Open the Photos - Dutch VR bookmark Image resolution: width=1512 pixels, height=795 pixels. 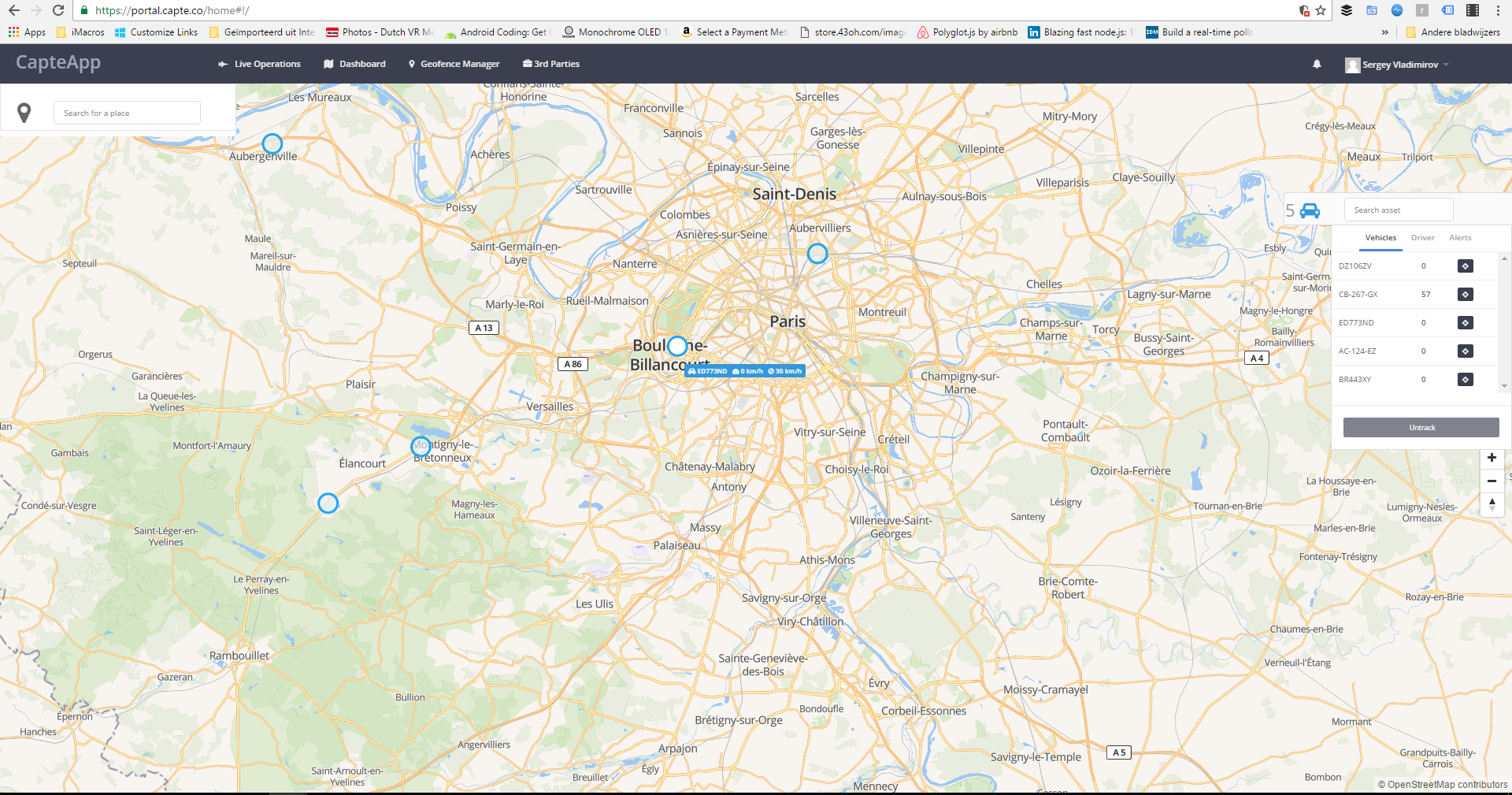pyautogui.click(x=380, y=32)
